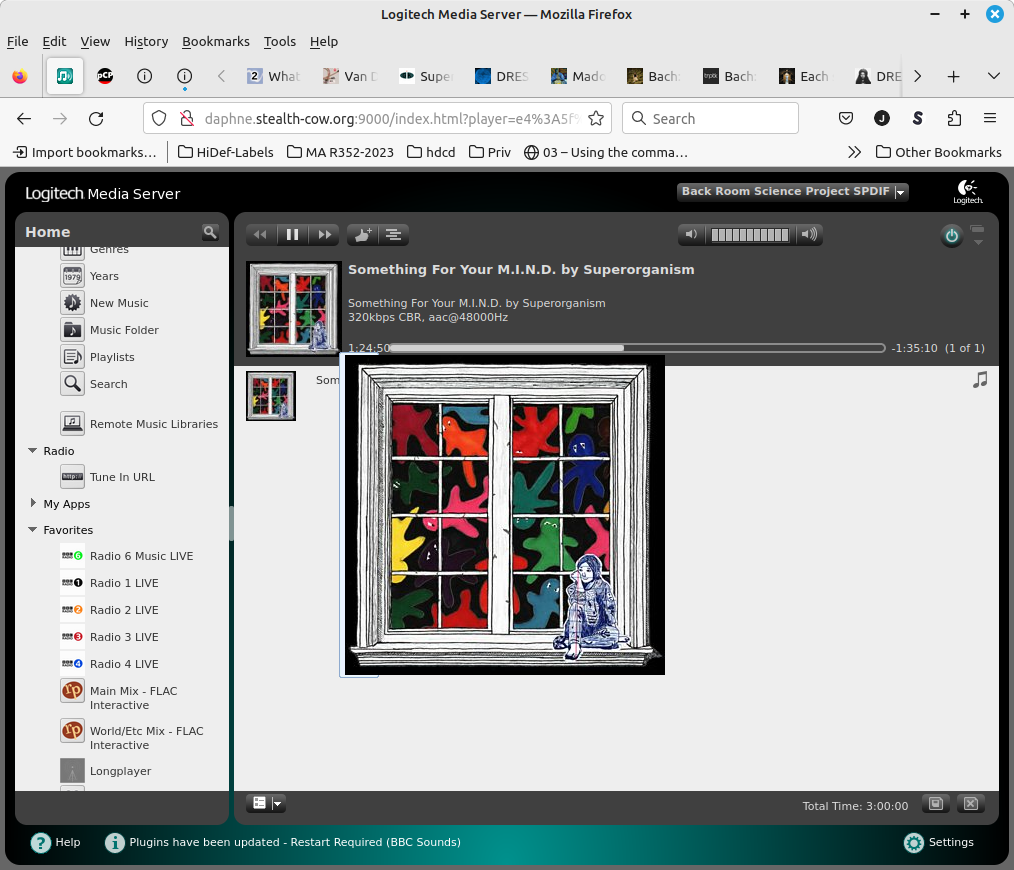Bookmark this page with star icon

coord(596,118)
